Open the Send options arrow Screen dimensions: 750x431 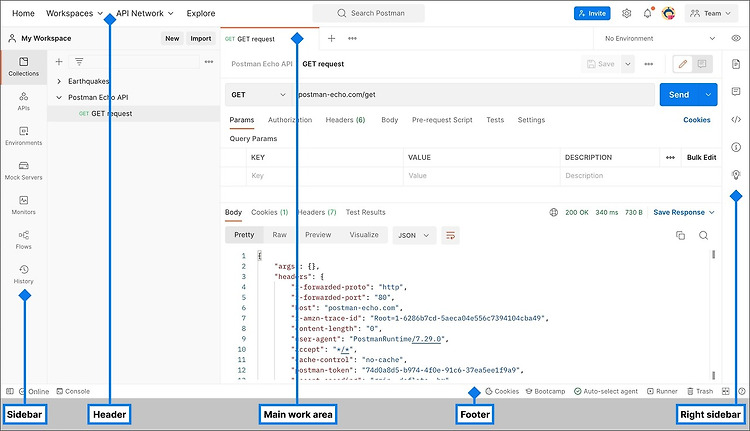pyautogui.click(x=708, y=95)
